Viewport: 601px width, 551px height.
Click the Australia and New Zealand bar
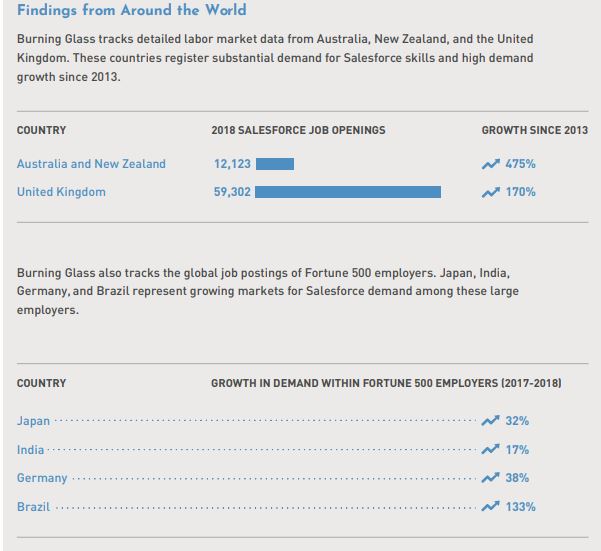[x=275, y=164]
